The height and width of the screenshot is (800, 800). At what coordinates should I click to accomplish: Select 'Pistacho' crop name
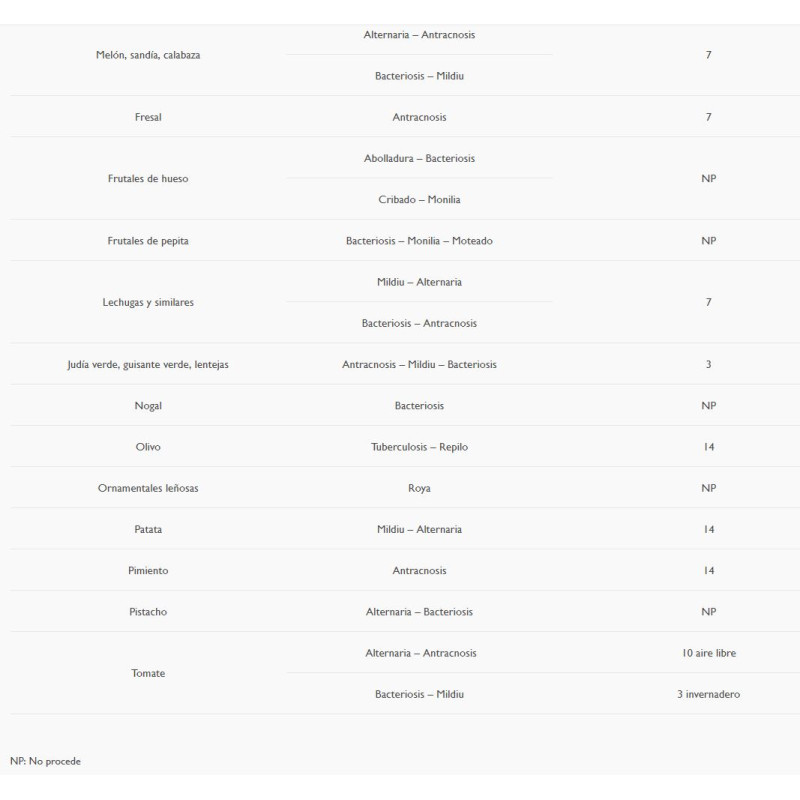[x=148, y=612]
